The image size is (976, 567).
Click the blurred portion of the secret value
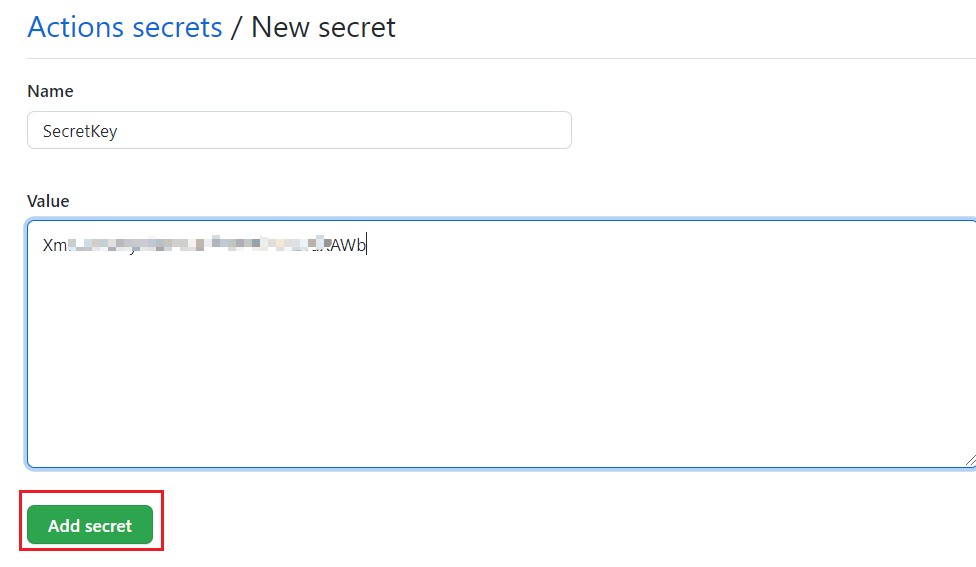click(198, 243)
